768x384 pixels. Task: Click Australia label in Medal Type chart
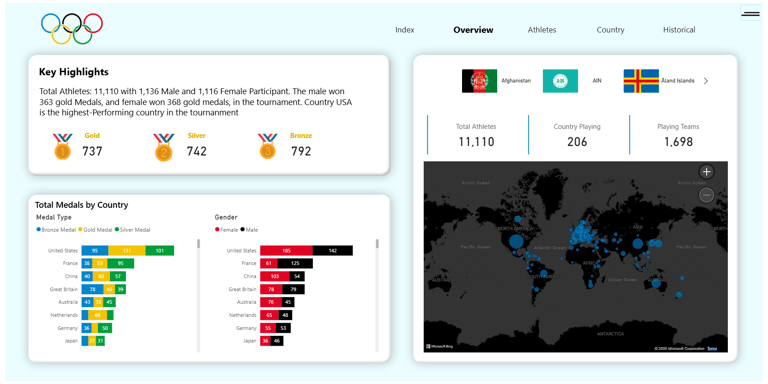pyautogui.click(x=69, y=302)
